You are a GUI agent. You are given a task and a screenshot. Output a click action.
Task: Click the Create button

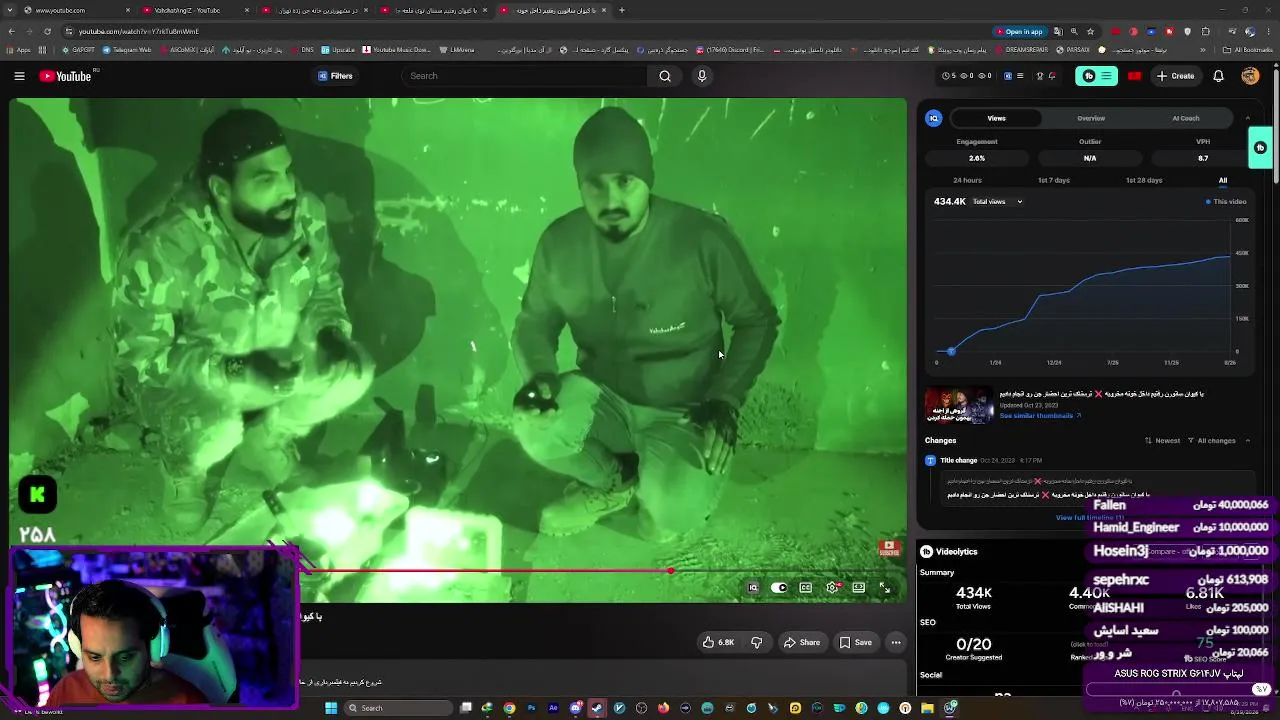[1176, 76]
